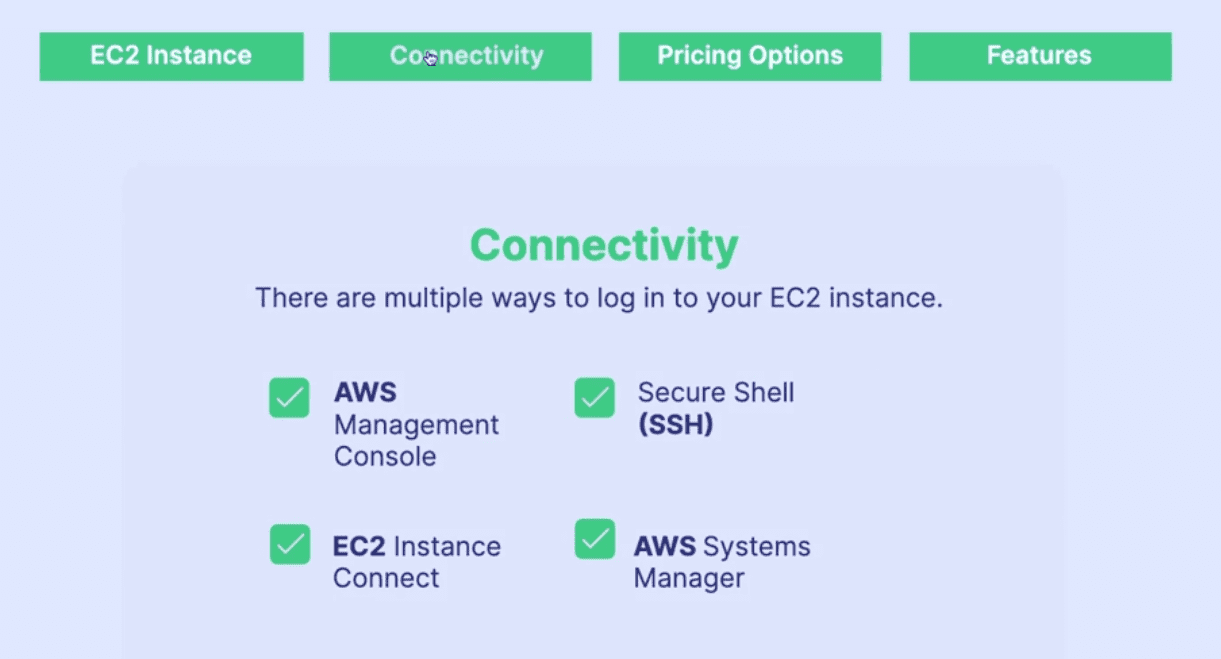Click the bold (SSH) abbreviation

(676, 425)
